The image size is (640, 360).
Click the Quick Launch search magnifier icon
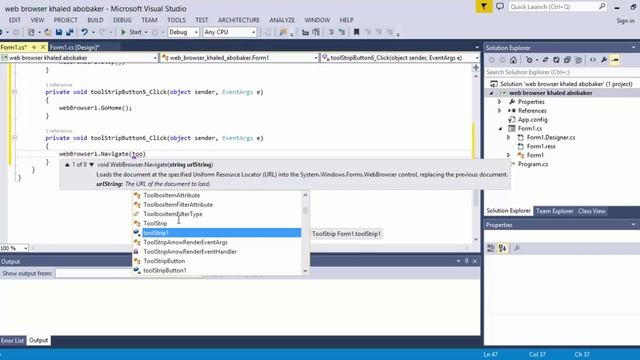(602, 7)
